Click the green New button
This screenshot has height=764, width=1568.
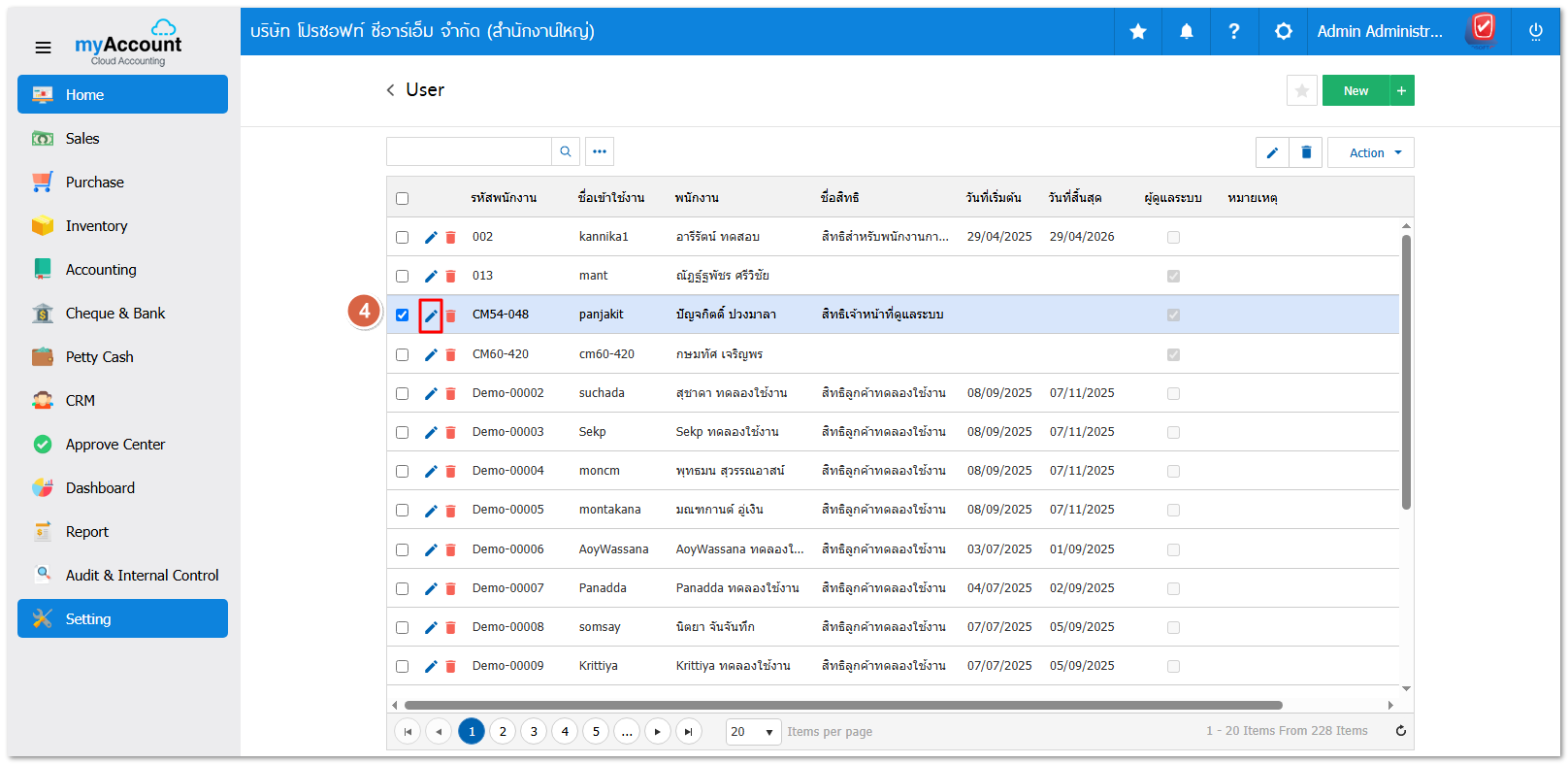point(1356,91)
